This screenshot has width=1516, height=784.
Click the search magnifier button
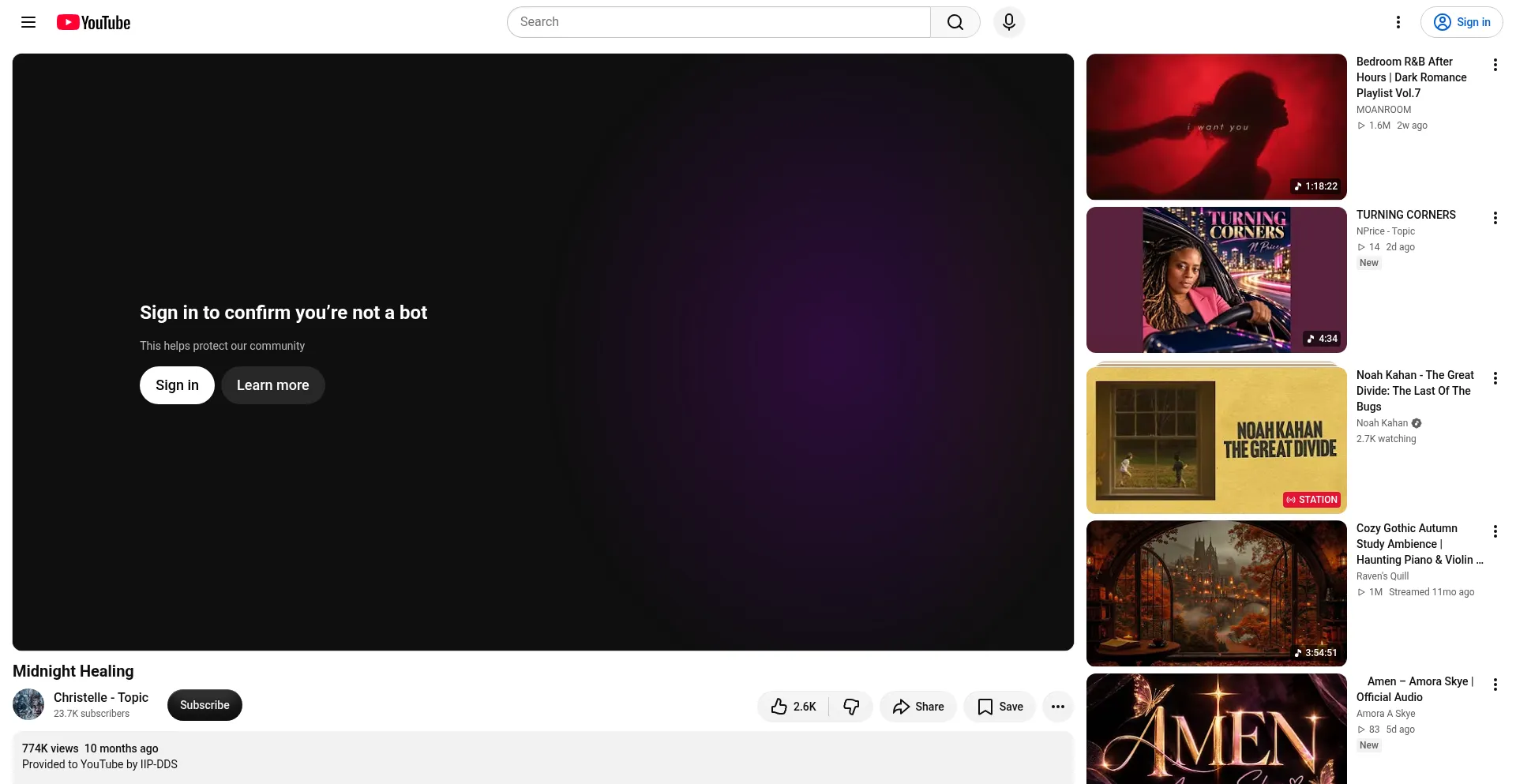955,22
